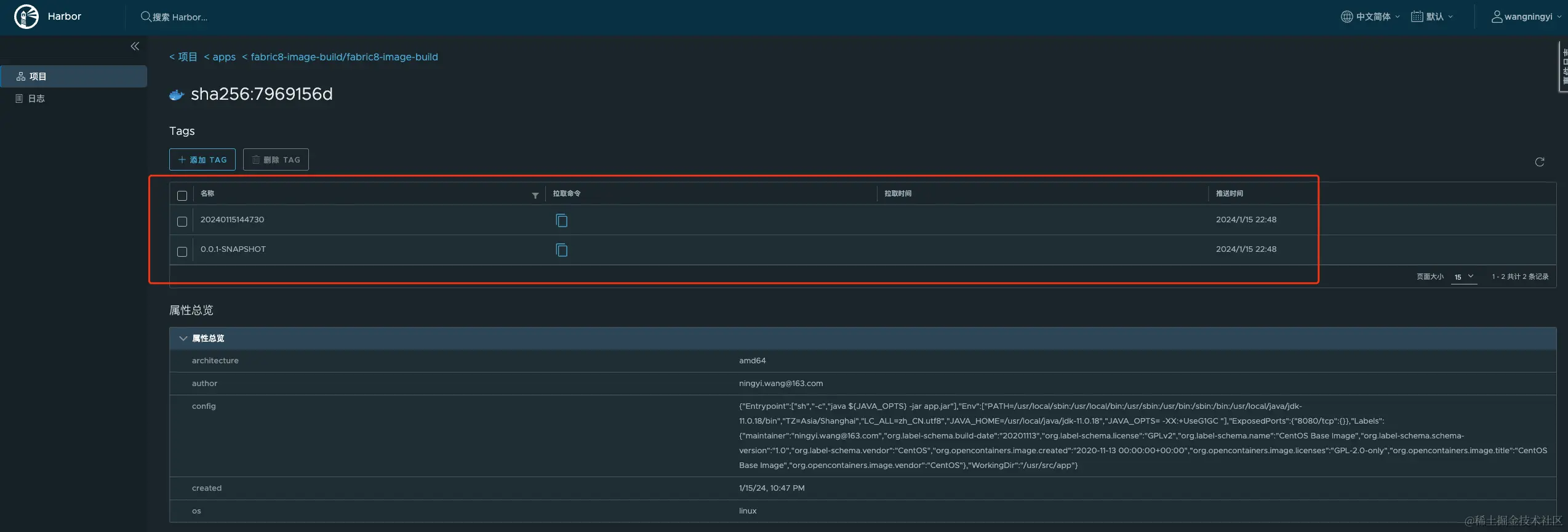
Task: Click the 拉取时间 column header
Action: click(898, 193)
